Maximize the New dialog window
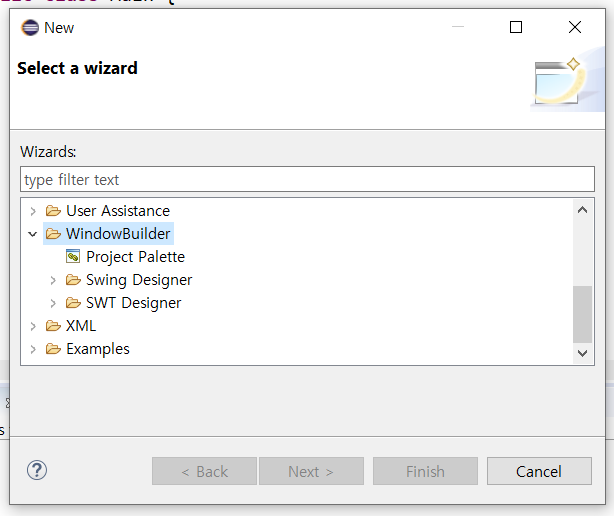The width and height of the screenshot is (614, 516). 516,27
